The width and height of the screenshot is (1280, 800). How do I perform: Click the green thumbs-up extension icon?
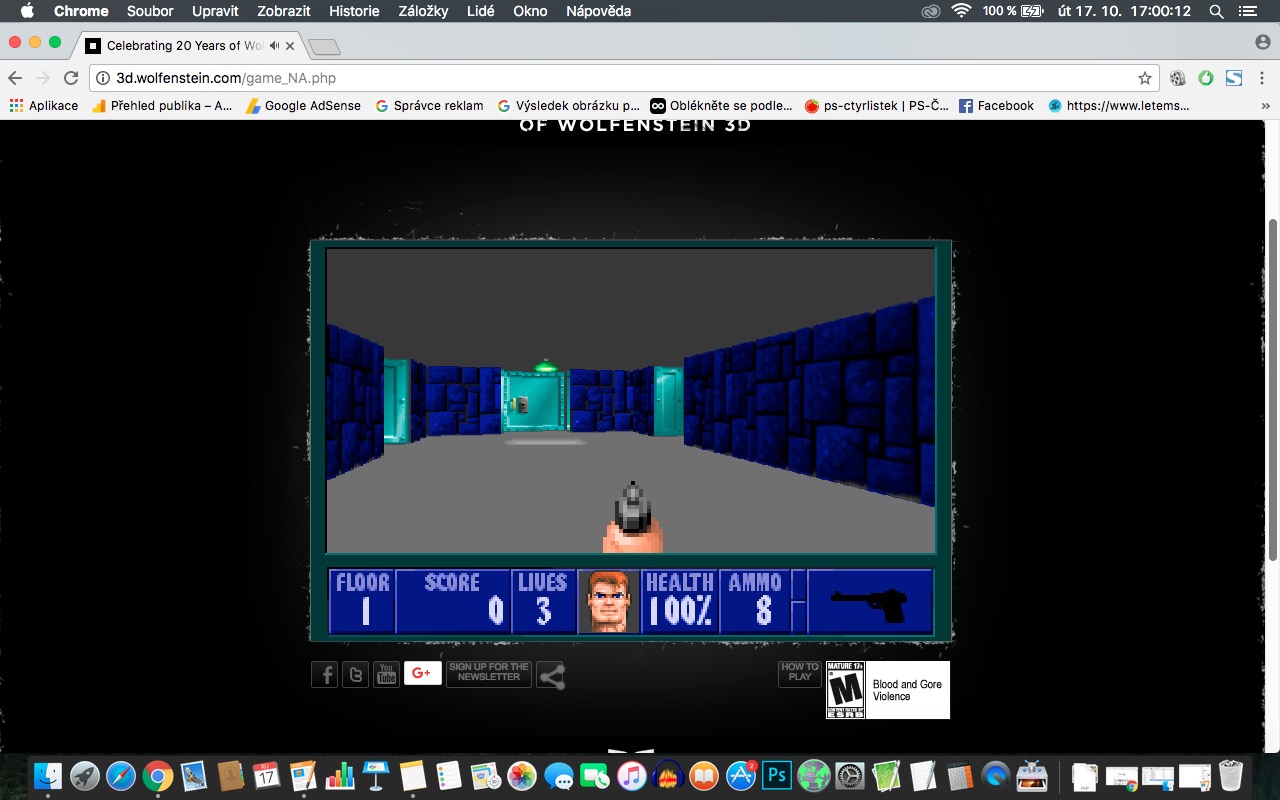click(x=1206, y=78)
